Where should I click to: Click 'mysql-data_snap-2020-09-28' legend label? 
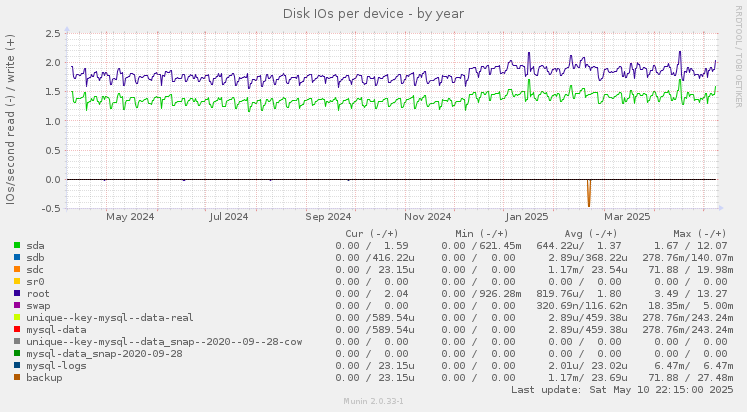pos(104,353)
